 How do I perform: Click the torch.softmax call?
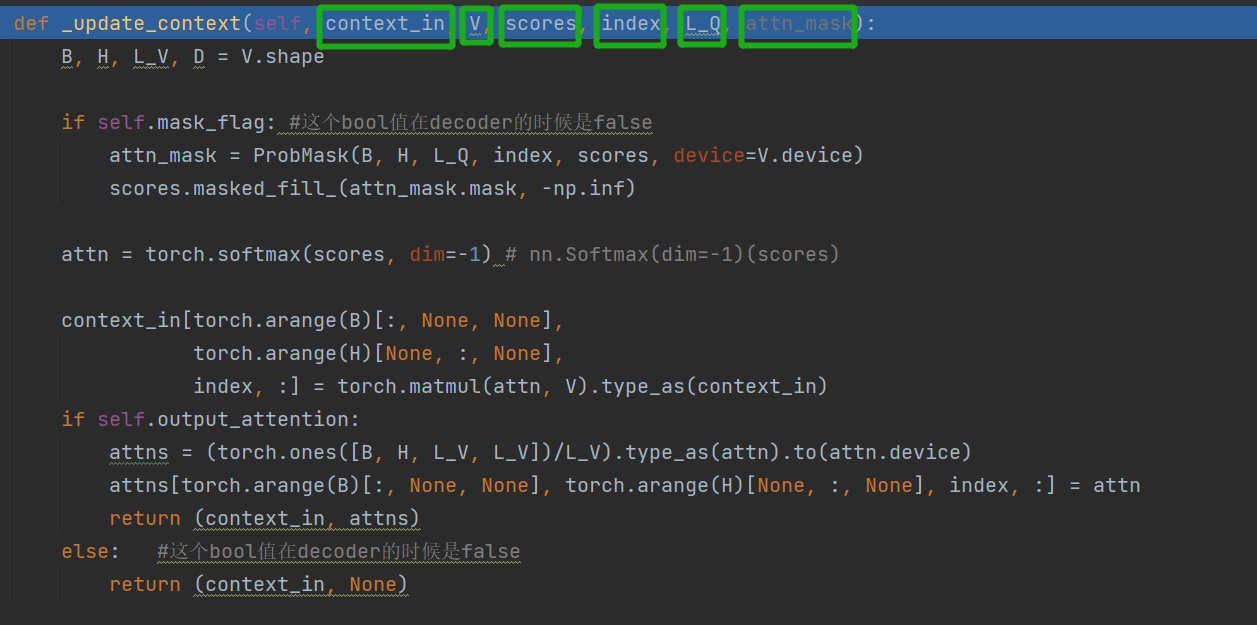[223, 255]
